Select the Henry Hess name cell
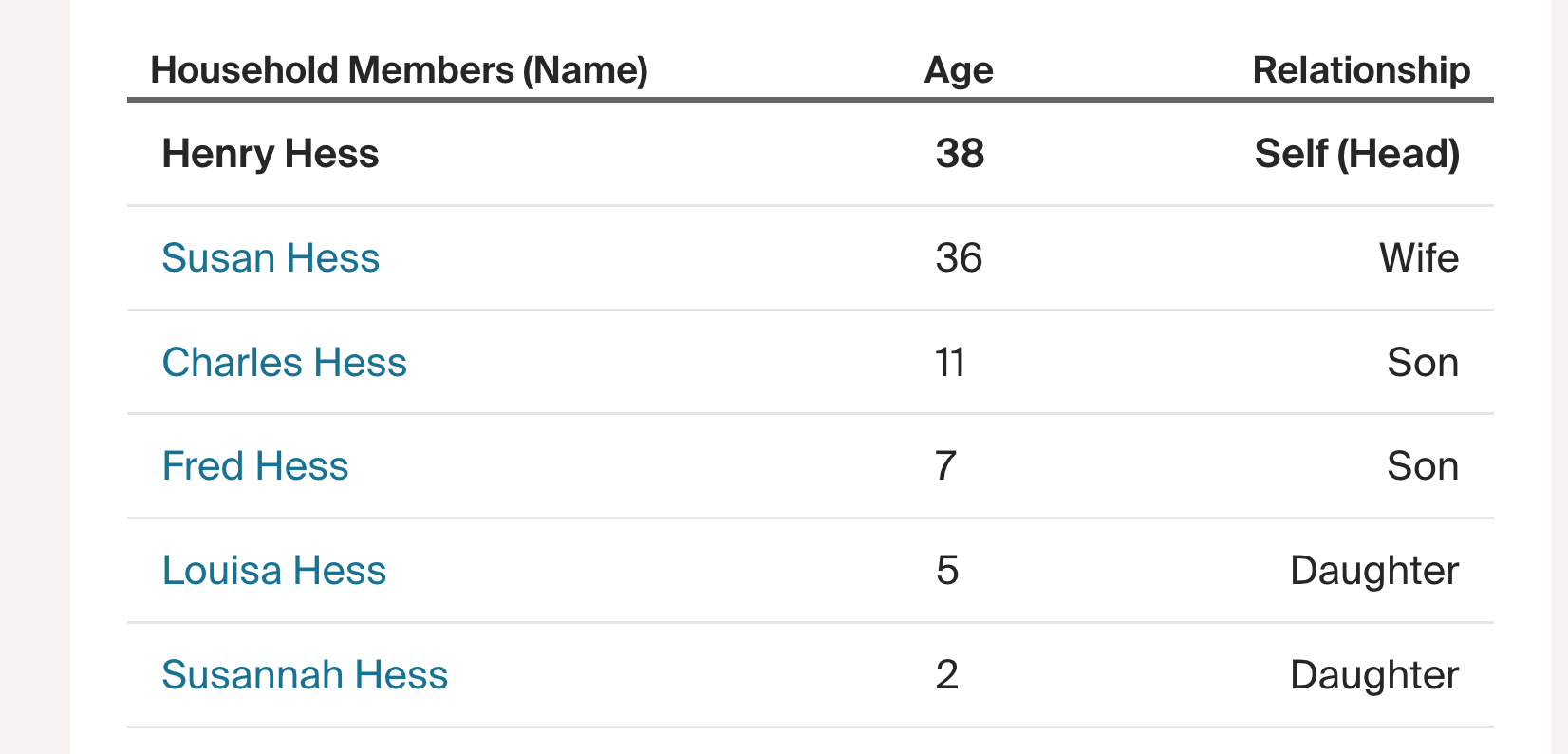Viewport: 1568px width, 754px height. (271, 154)
